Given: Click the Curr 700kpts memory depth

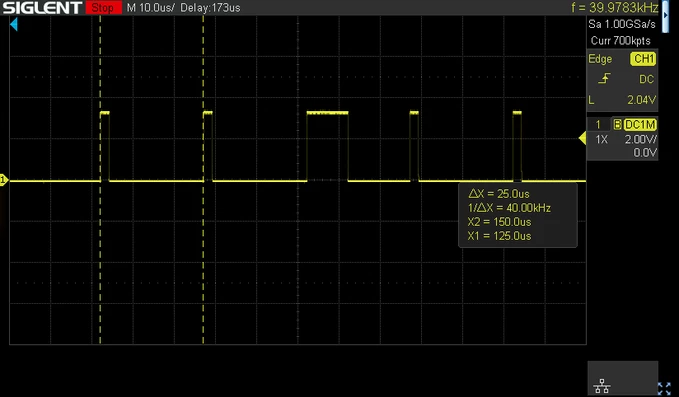Looking at the screenshot, I should [621, 41].
